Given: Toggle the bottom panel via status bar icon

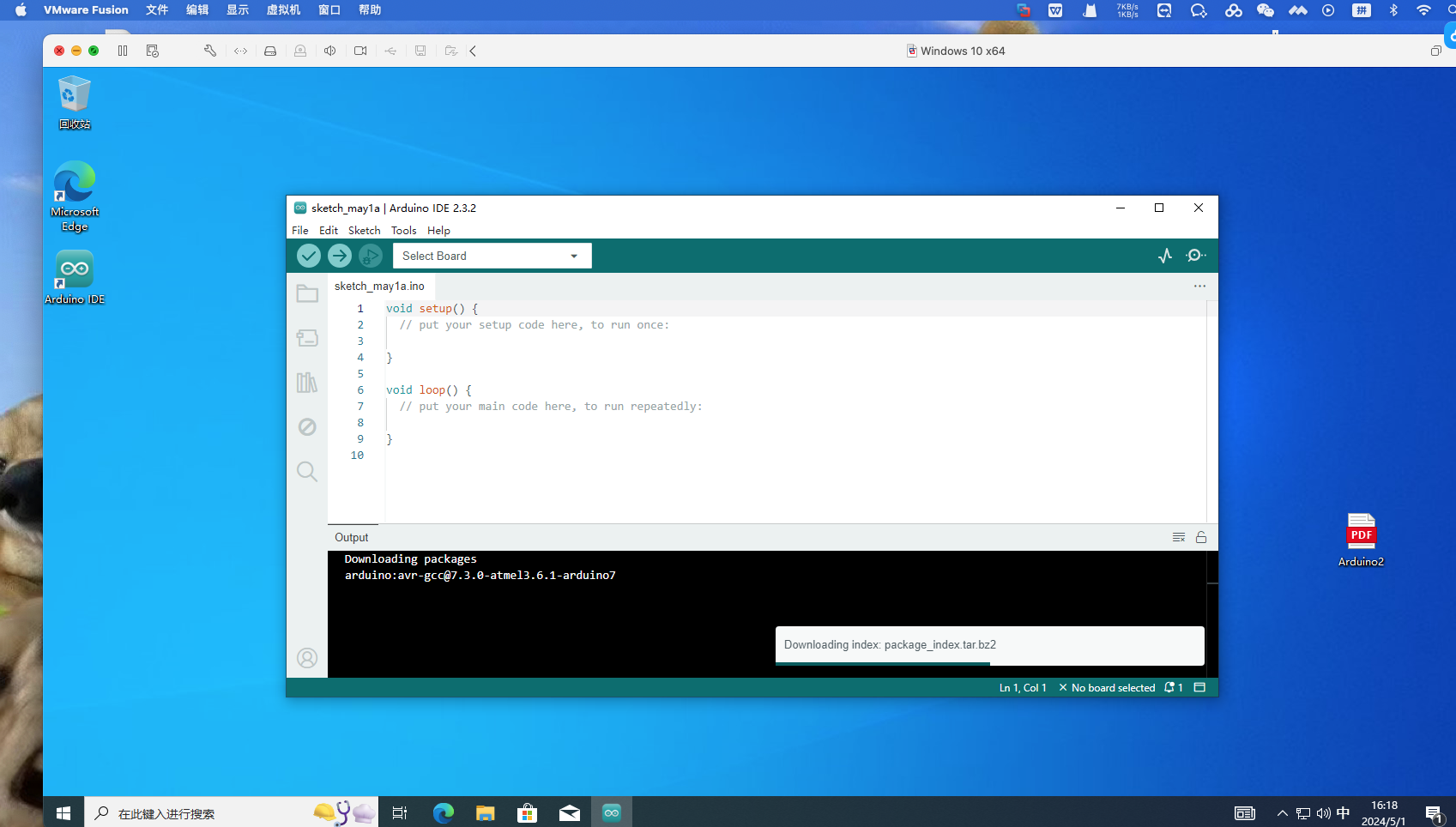Looking at the screenshot, I should tap(1200, 688).
